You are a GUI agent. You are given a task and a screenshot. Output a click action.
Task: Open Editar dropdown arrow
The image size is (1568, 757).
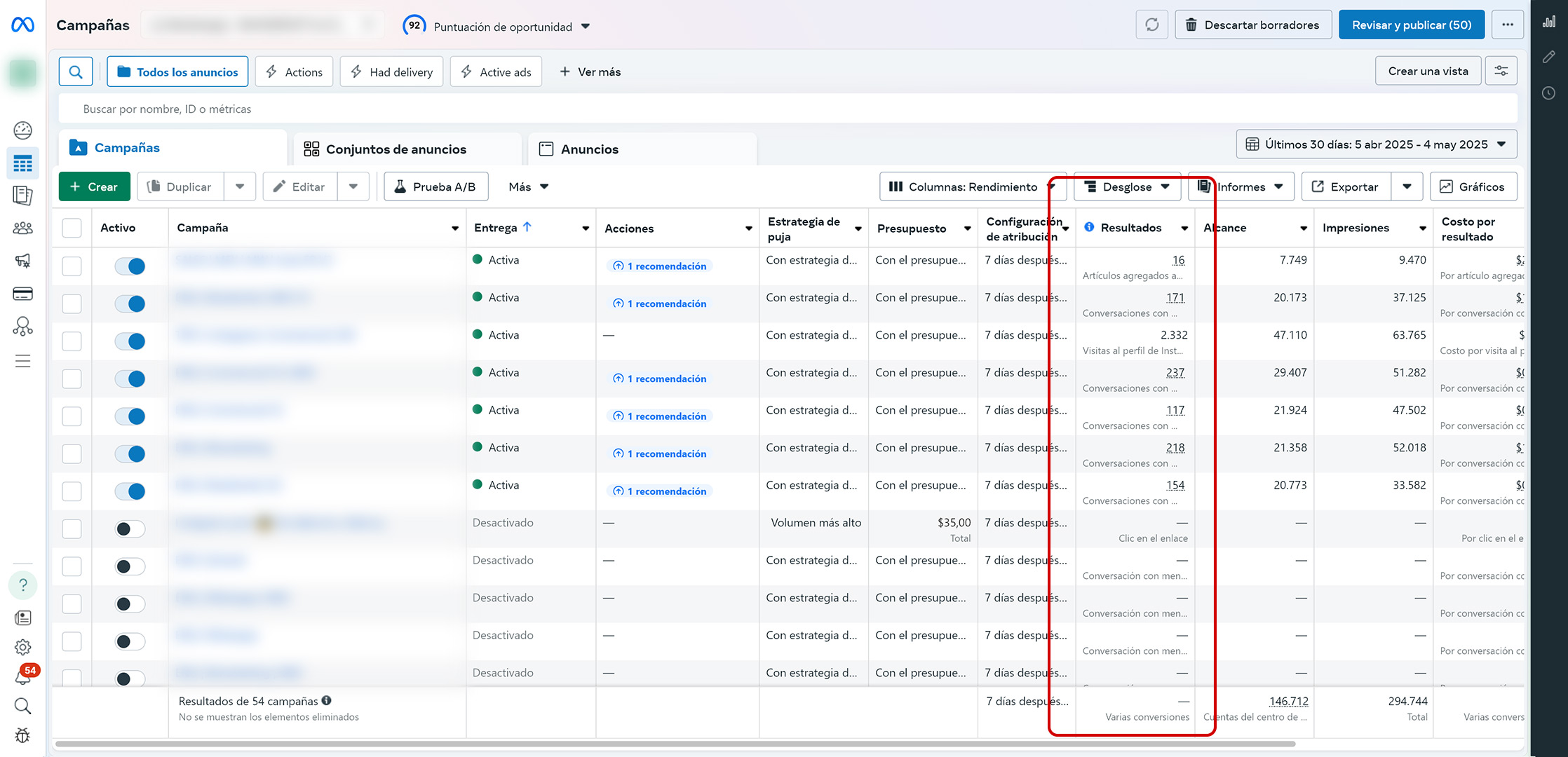353,186
